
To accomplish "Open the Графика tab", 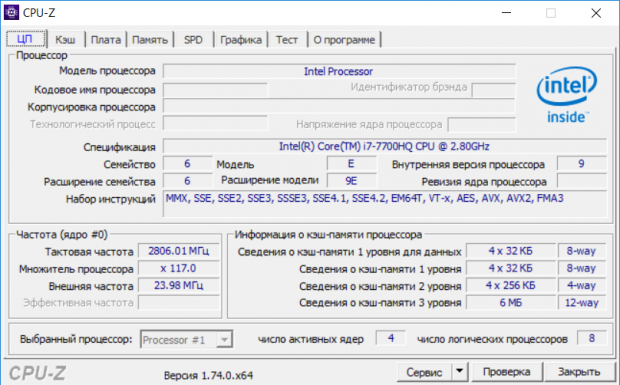I will tap(241, 40).
